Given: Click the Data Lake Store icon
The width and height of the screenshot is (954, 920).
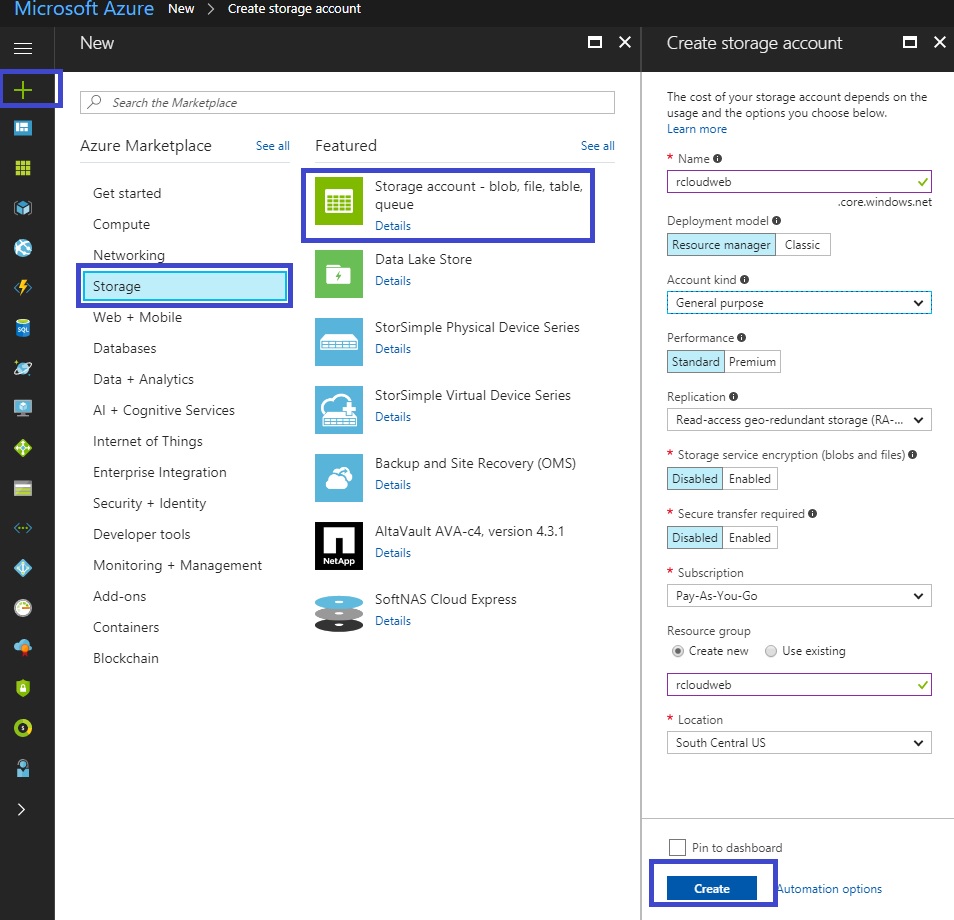Looking at the screenshot, I should pos(339,273).
